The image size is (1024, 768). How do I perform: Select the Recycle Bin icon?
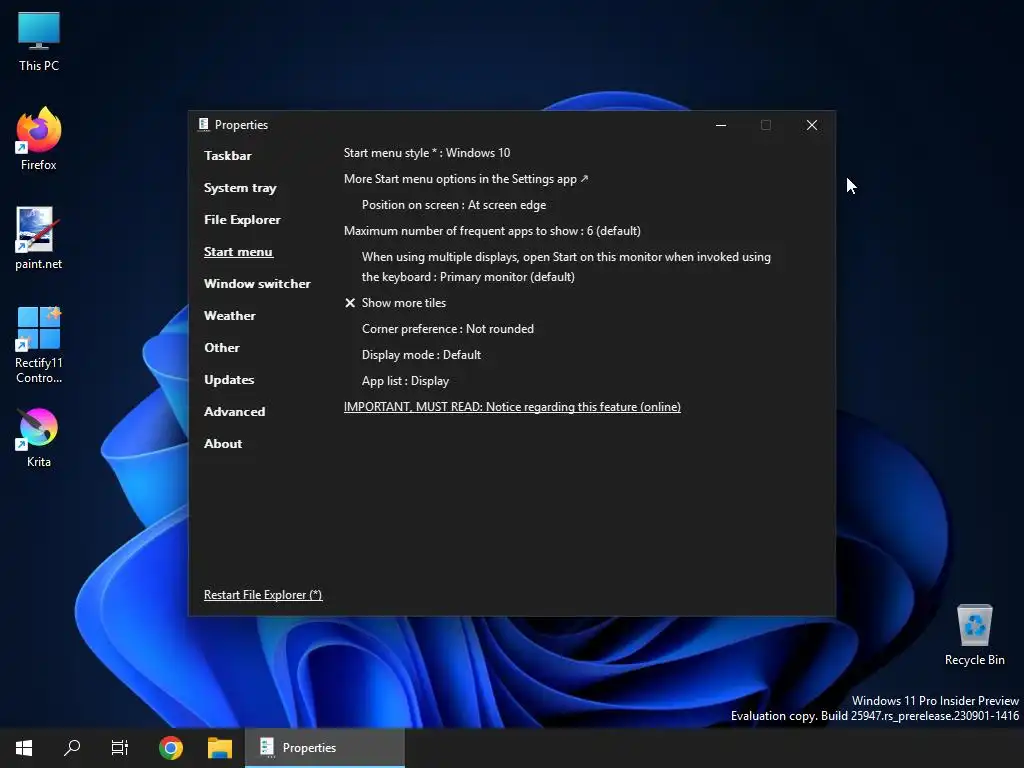[x=974, y=634]
